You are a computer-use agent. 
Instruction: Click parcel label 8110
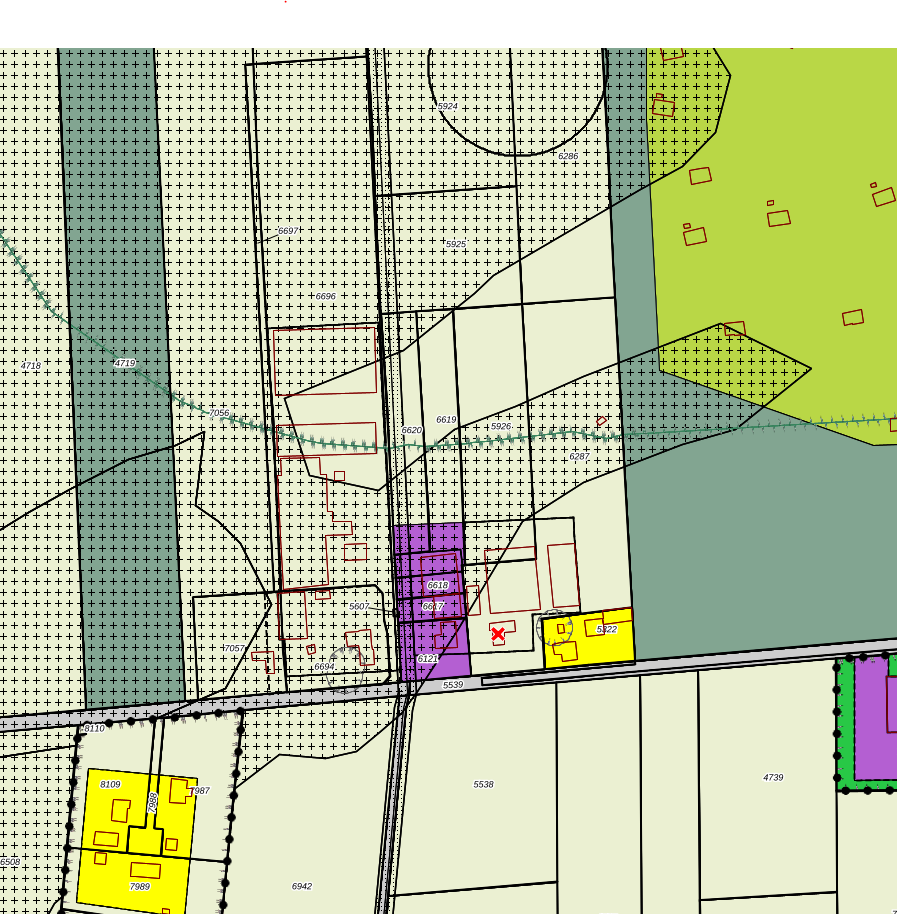(x=94, y=729)
